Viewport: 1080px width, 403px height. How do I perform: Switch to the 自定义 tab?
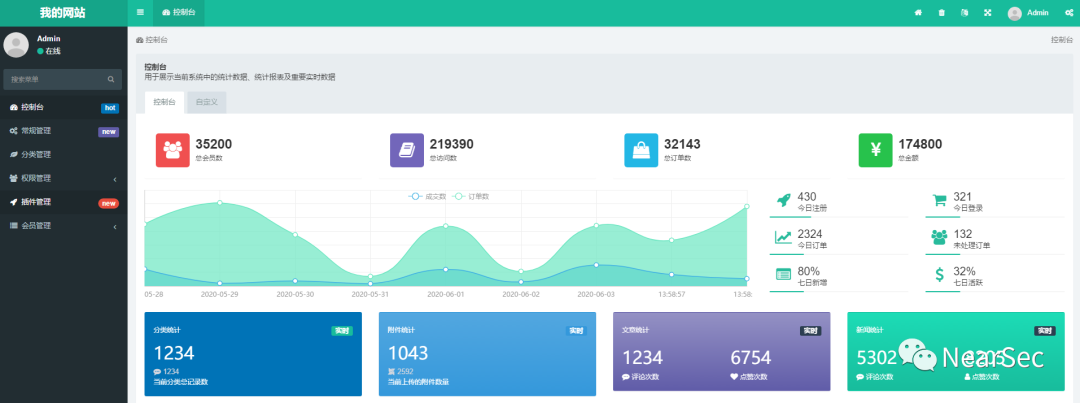pyautogui.click(x=207, y=102)
